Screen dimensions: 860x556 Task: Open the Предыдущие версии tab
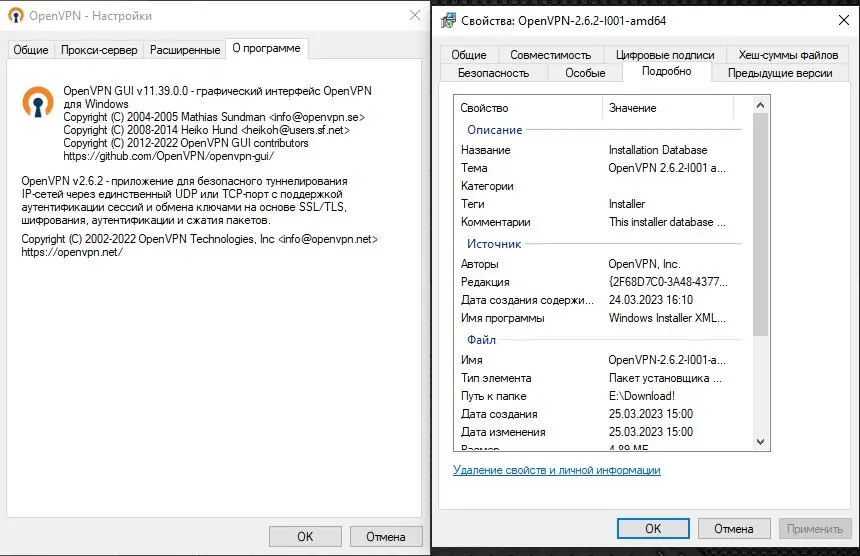[780, 73]
